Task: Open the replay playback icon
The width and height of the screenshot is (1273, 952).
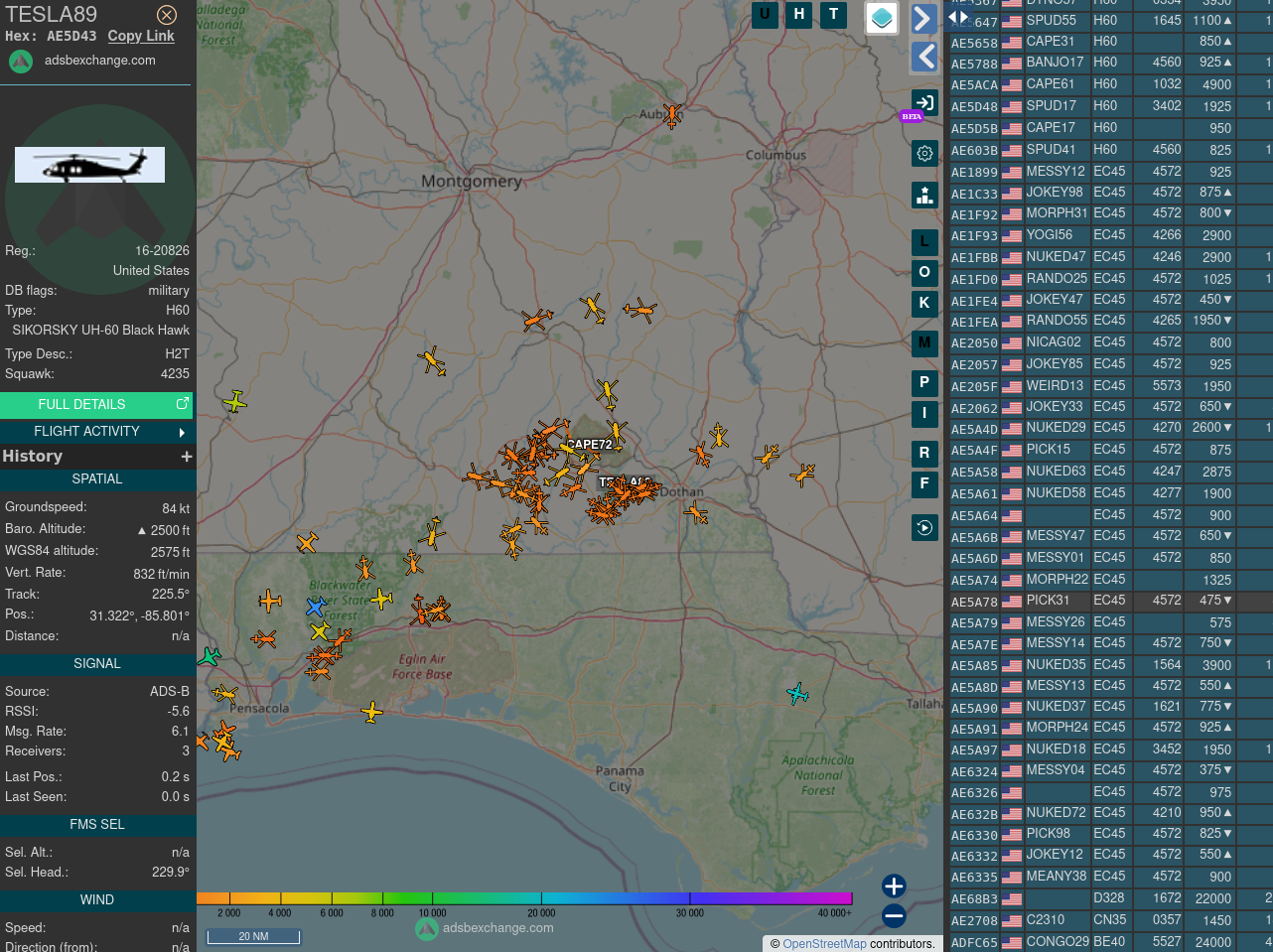Action: [924, 528]
